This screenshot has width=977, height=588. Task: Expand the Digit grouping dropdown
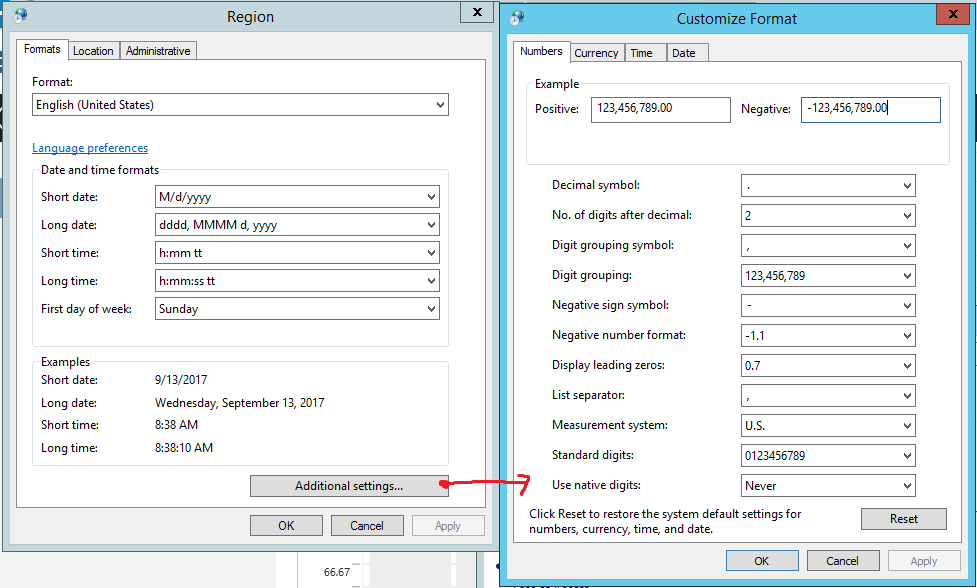coord(828,275)
